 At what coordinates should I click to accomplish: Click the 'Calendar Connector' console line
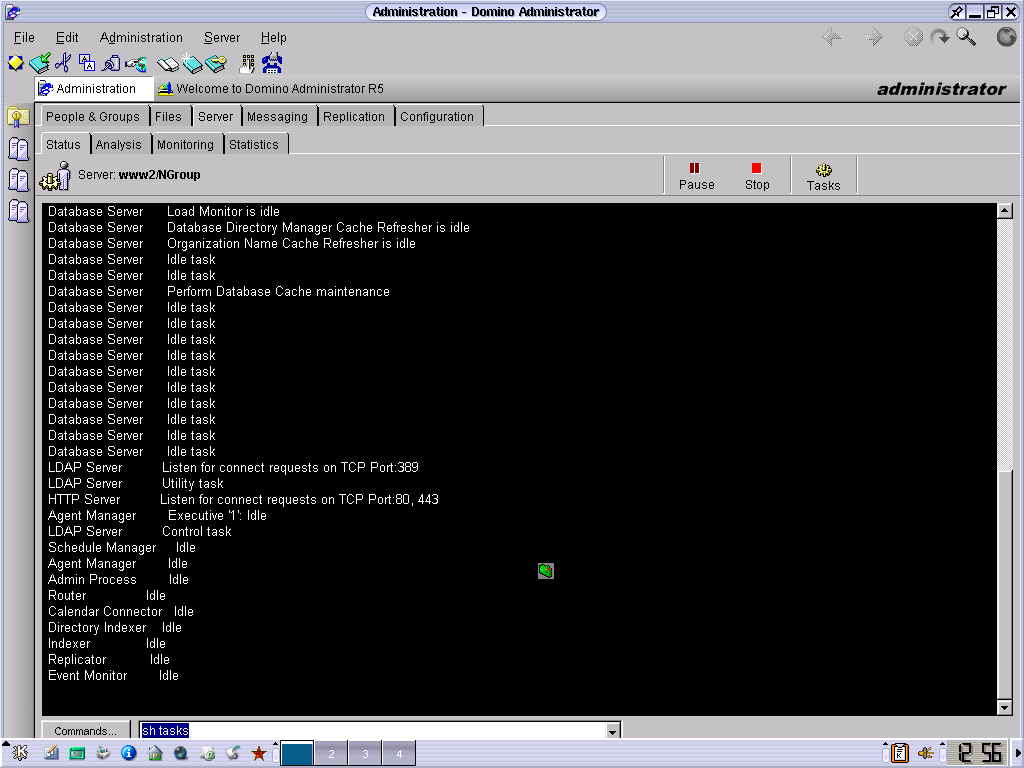pos(121,612)
